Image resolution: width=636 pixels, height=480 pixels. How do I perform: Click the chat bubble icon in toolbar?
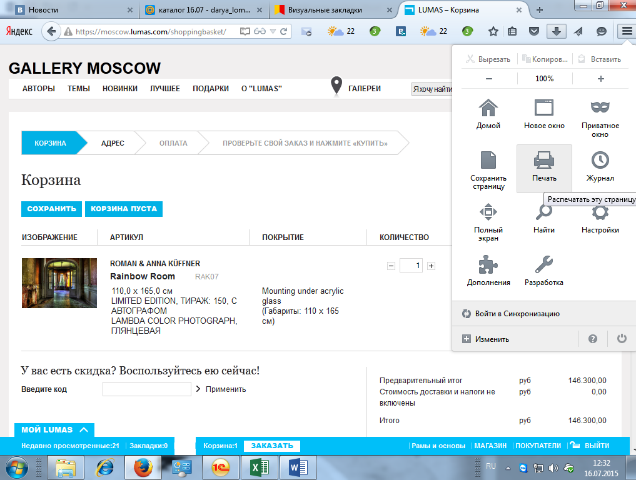tap(602, 31)
